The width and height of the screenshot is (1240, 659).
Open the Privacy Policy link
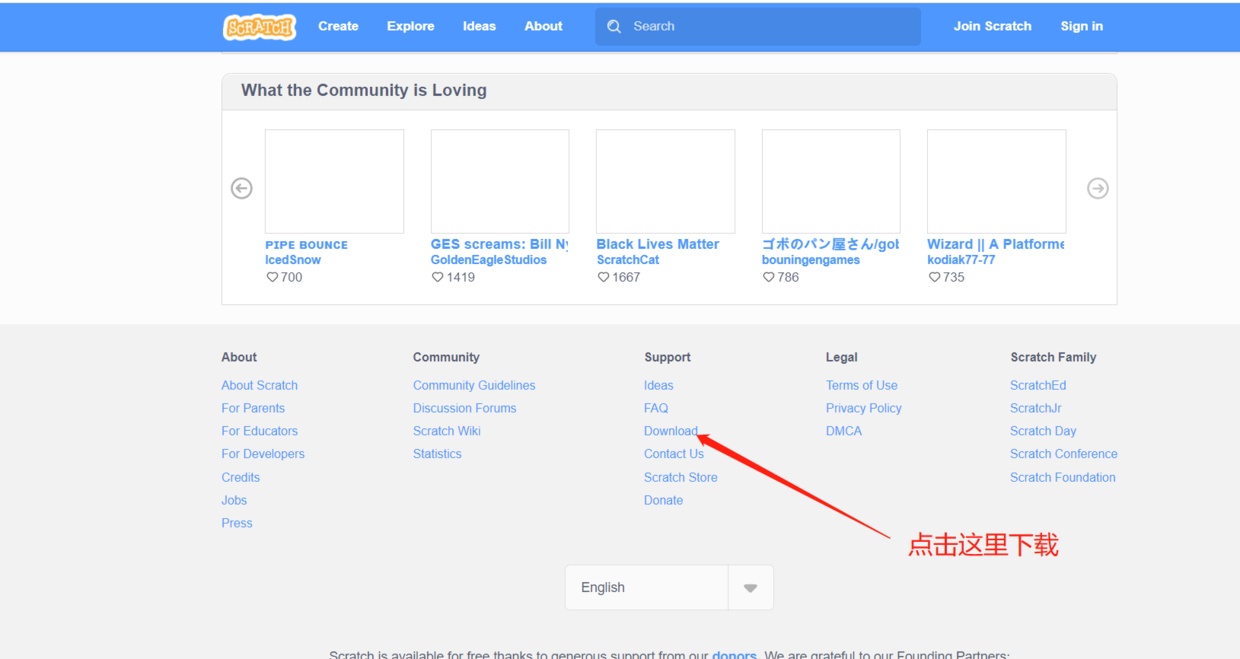864,408
